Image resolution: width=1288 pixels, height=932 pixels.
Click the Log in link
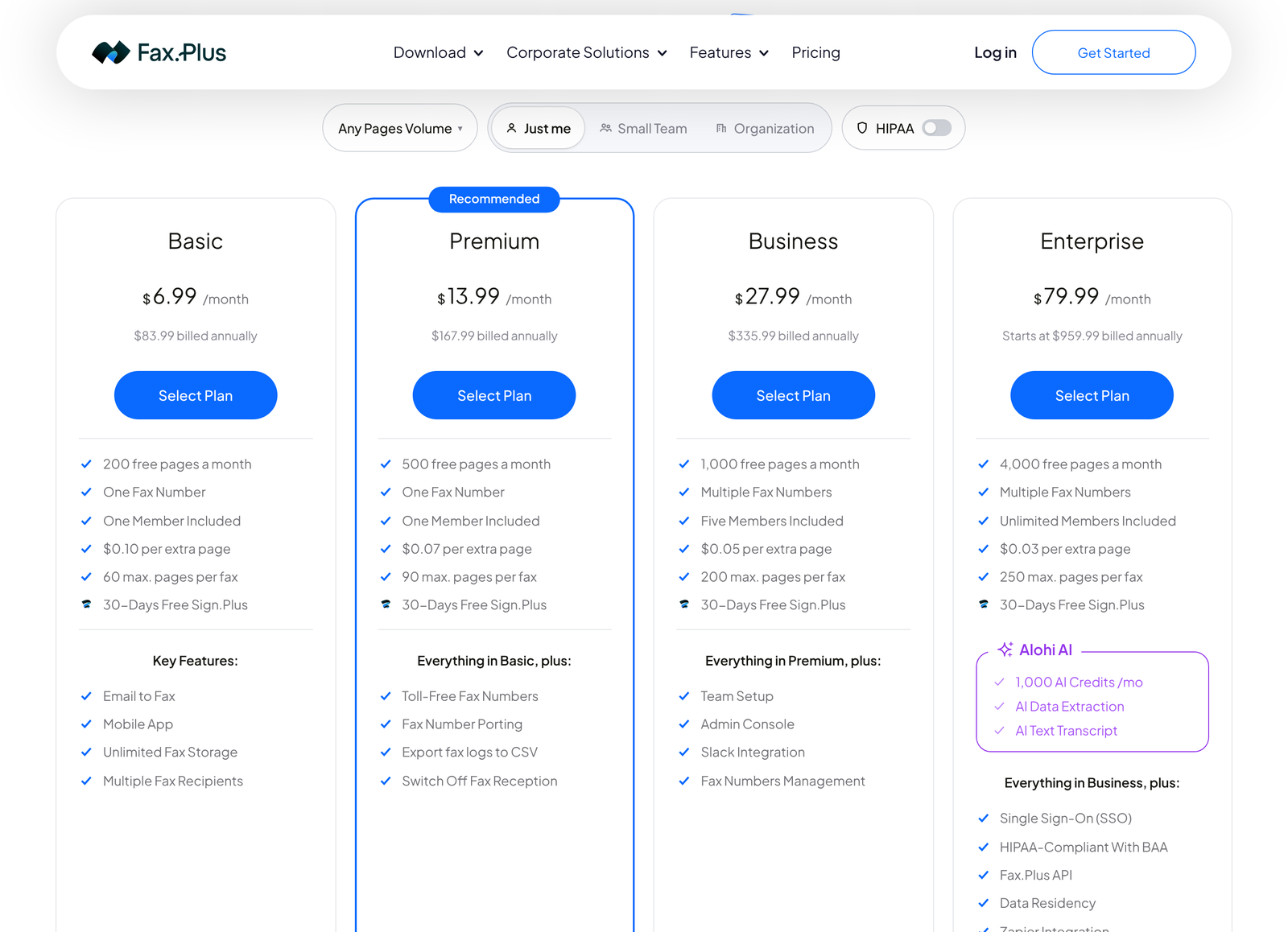[995, 52]
